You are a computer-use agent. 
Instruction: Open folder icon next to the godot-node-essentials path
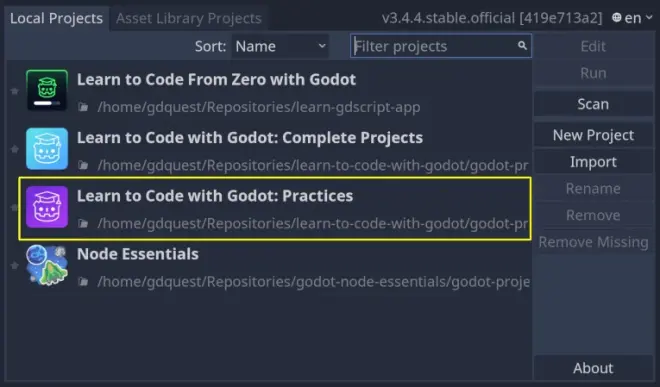(83, 281)
